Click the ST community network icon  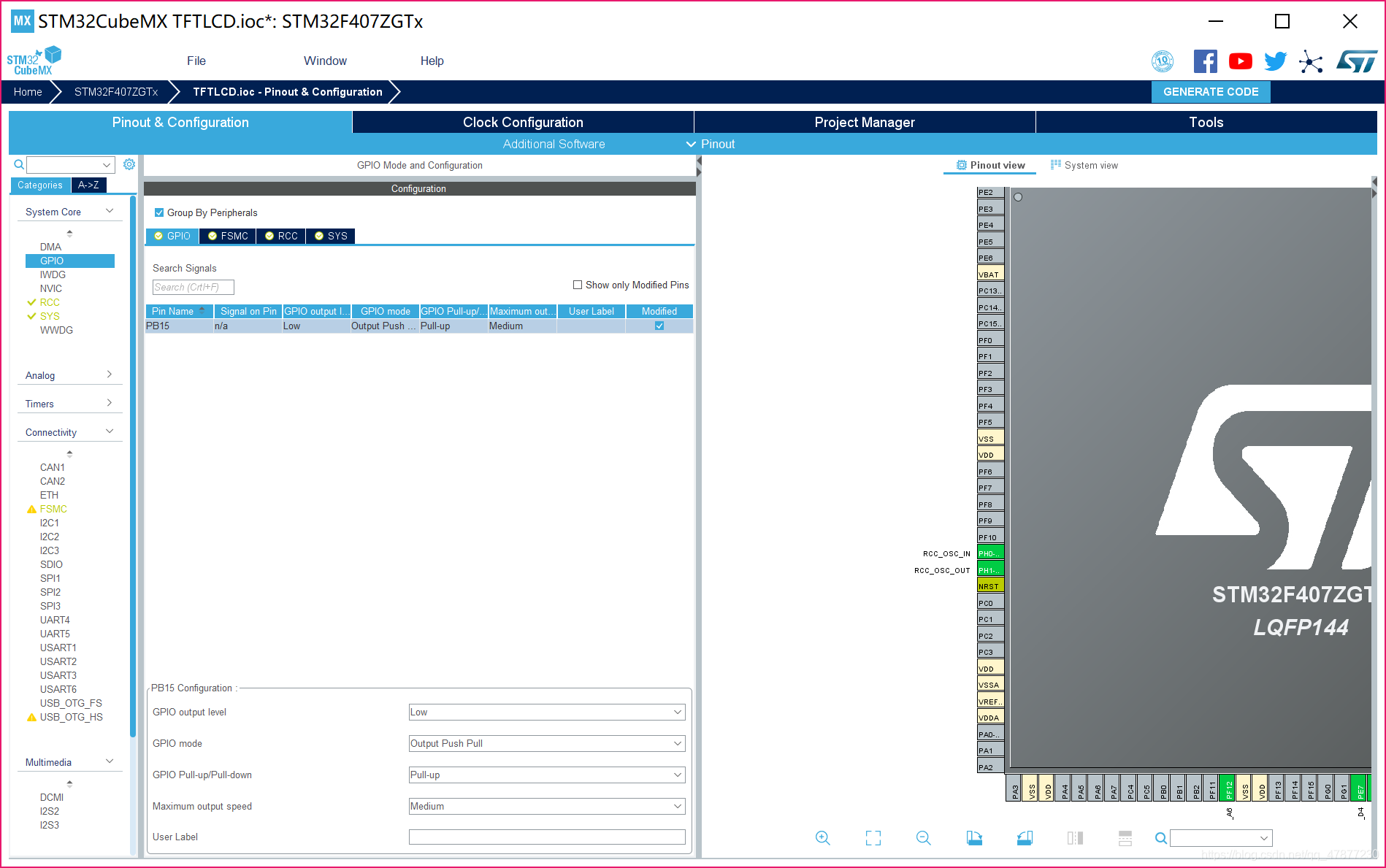(x=1311, y=61)
